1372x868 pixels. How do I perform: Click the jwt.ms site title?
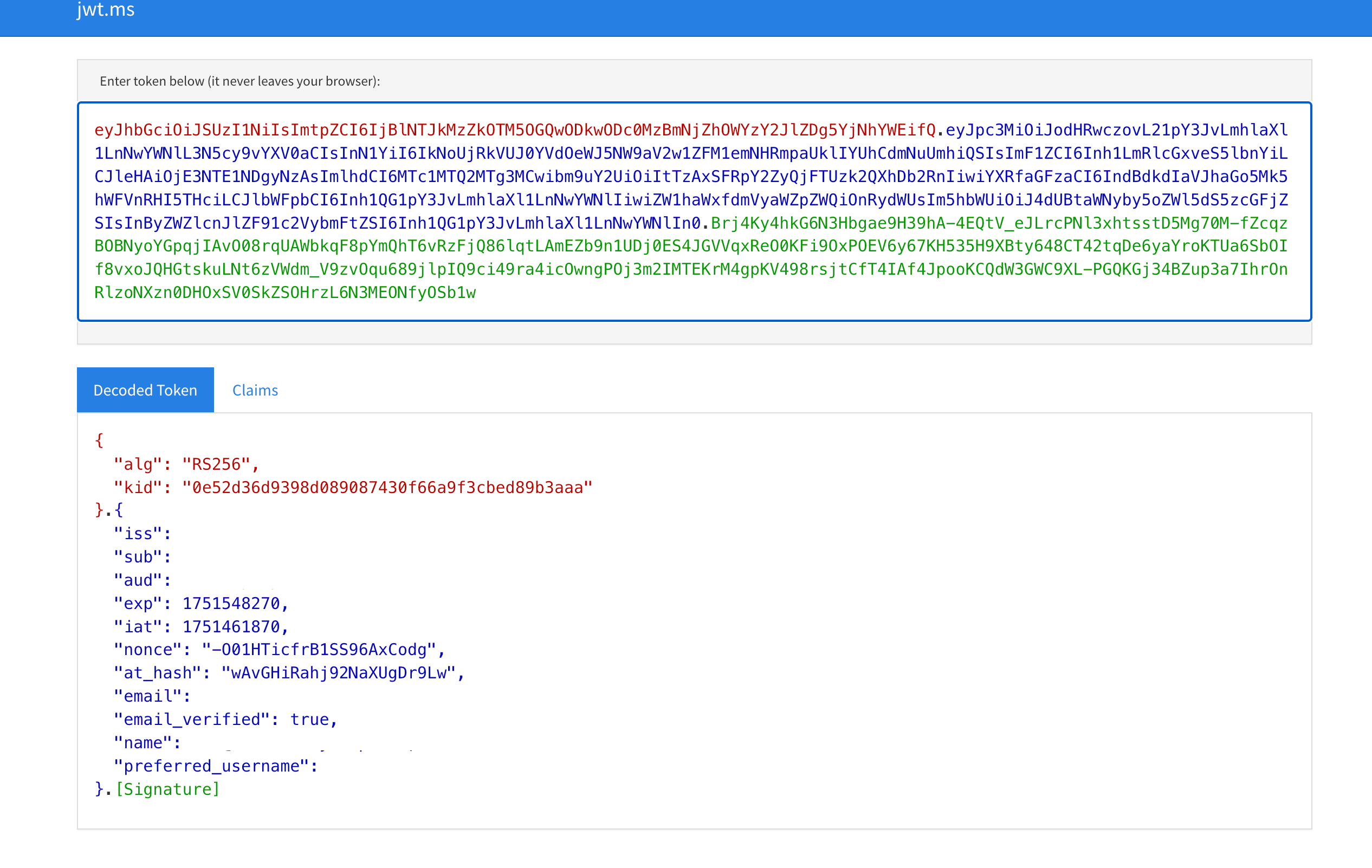click(106, 10)
